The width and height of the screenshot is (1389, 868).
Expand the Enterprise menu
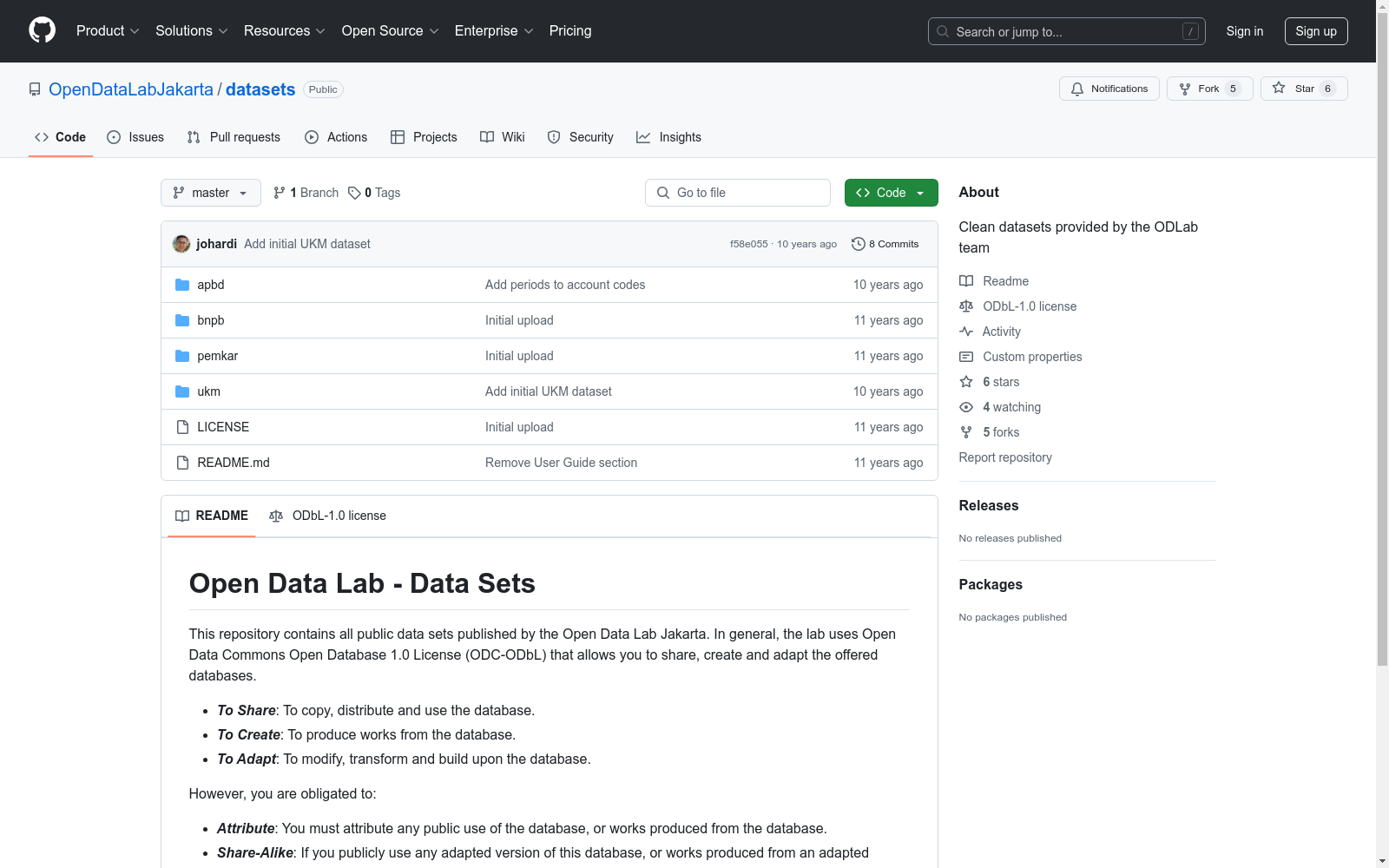tap(494, 31)
